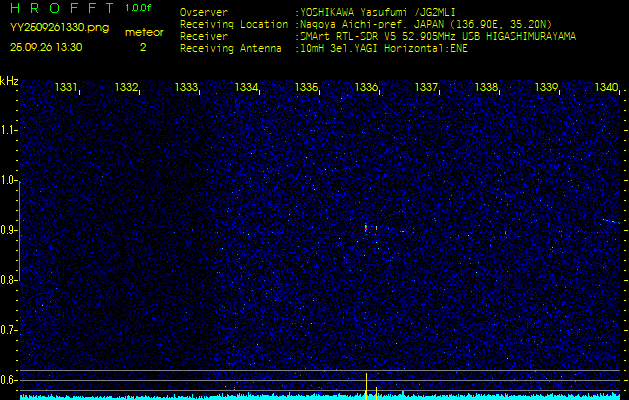Click the yellow spike in power graph
The width and height of the screenshot is (629, 400).
click(367, 385)
